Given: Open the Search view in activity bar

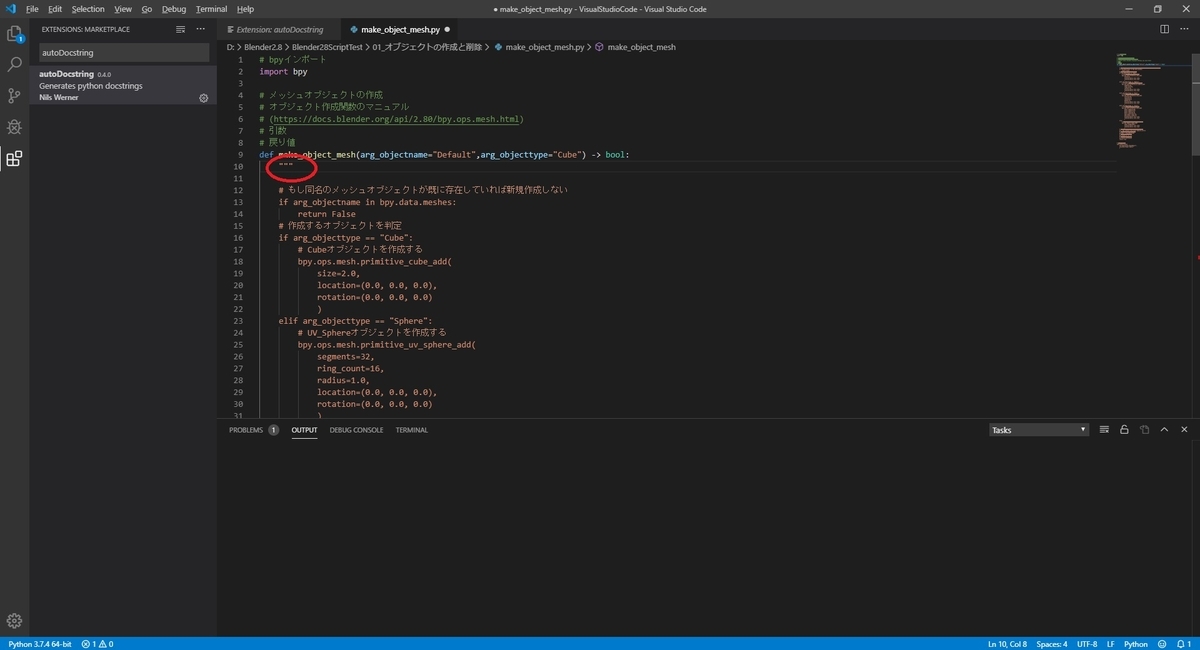Looking at the screenshot, I should 14,64.
